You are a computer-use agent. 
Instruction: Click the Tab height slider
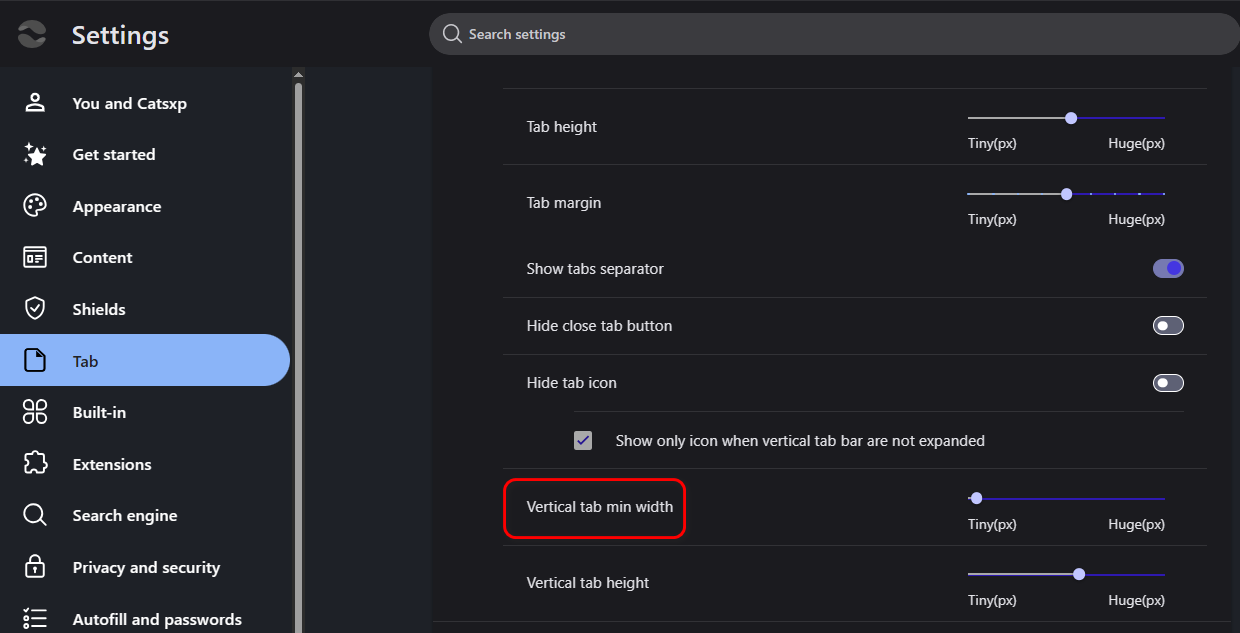tap(1066, 118)
